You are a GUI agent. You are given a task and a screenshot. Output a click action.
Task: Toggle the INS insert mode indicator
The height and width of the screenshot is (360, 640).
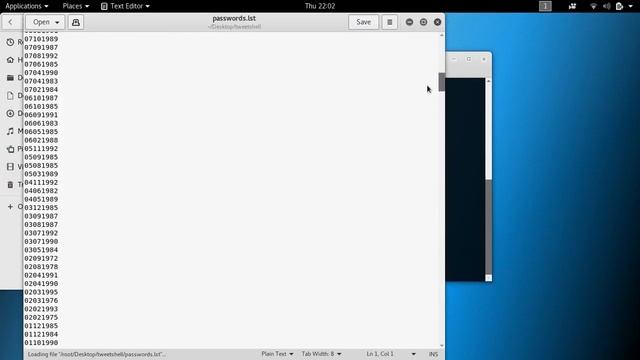(x=433, y=354)
